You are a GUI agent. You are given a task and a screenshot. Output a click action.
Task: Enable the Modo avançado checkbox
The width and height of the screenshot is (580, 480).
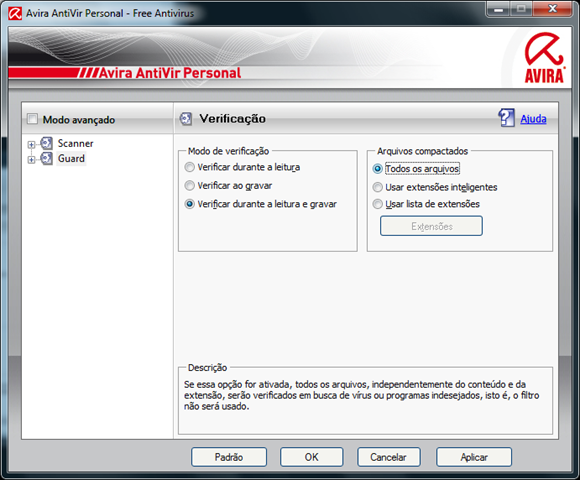point(33,119)
